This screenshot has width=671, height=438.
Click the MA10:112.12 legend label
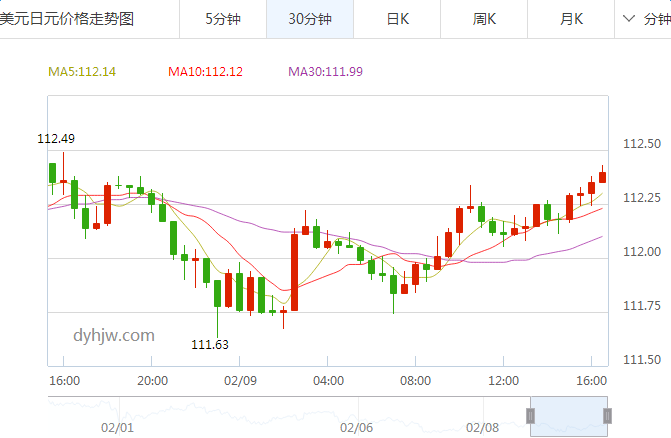tap(205, 71)
